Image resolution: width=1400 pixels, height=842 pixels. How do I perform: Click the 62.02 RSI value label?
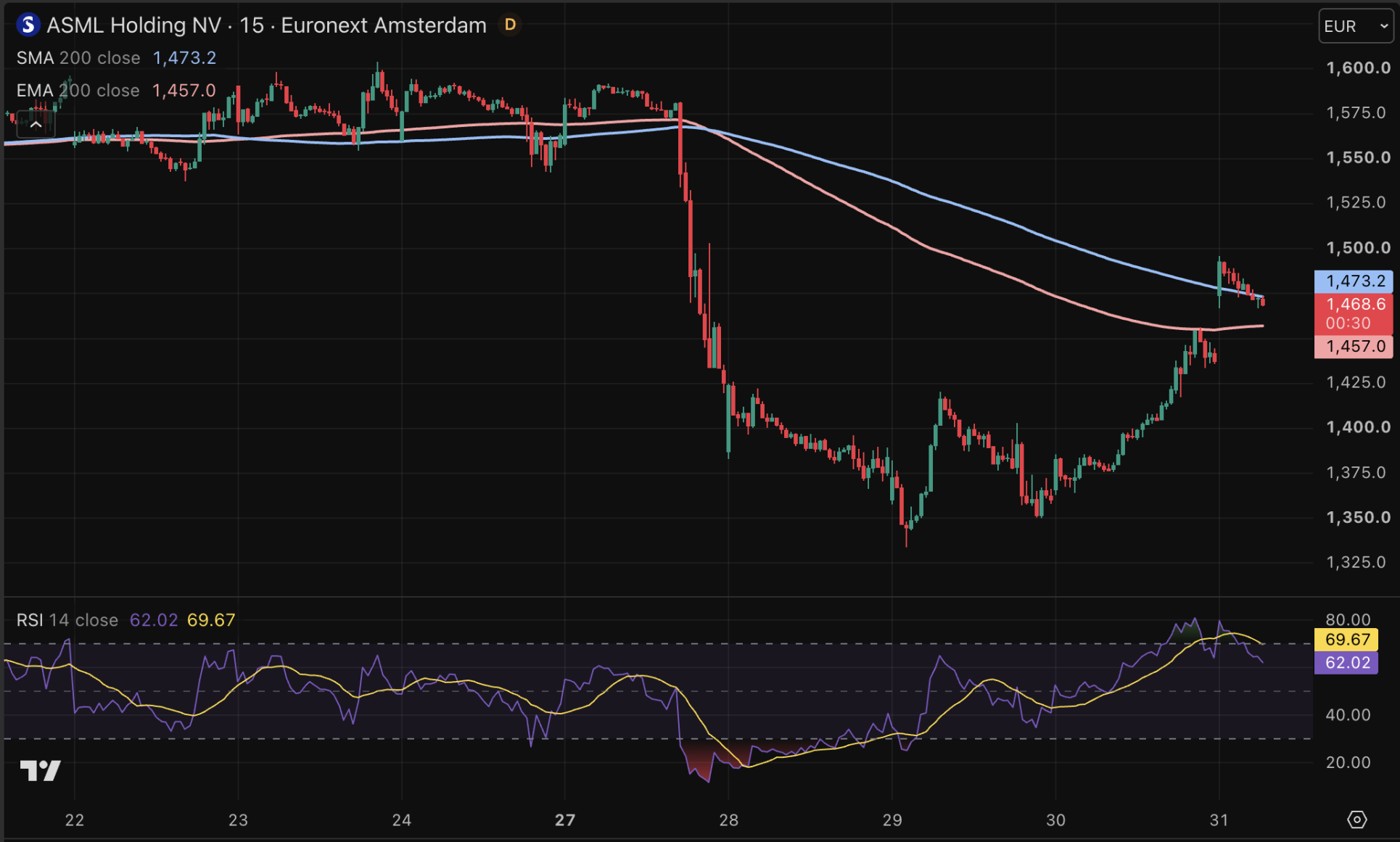[x=1346, y=663]
